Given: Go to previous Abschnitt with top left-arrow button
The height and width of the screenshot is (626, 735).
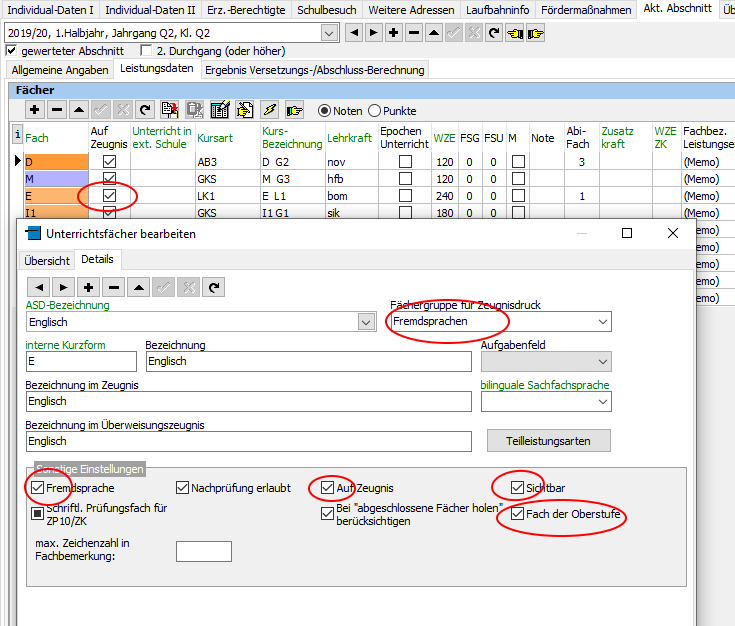Looking at the screenshot, I should [354, 33].
